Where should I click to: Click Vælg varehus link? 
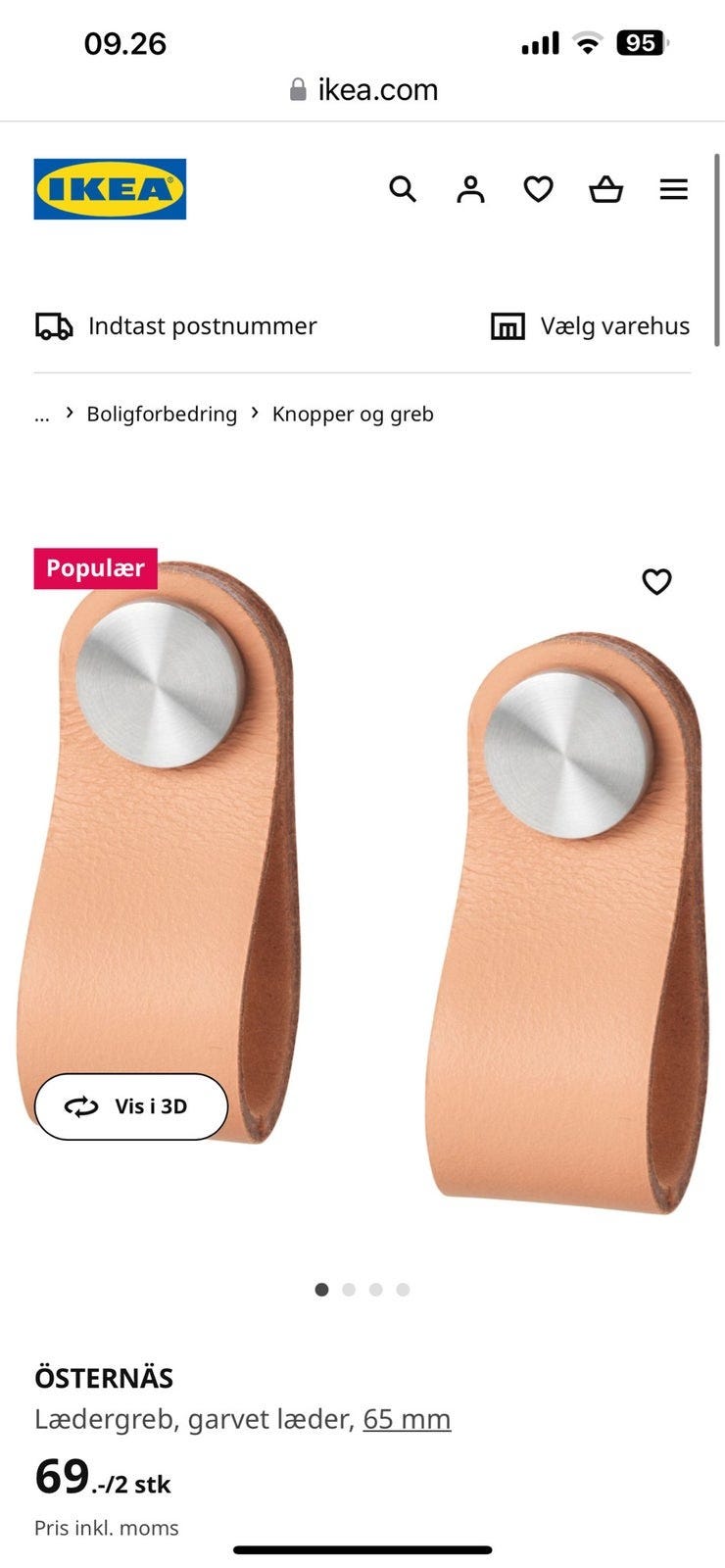tap(615, 326)
